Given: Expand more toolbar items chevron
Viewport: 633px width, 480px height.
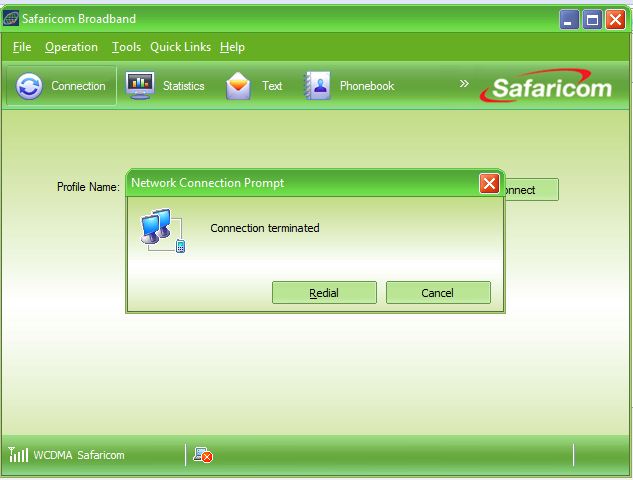Looking at the screenshot, I should [464, 84].
